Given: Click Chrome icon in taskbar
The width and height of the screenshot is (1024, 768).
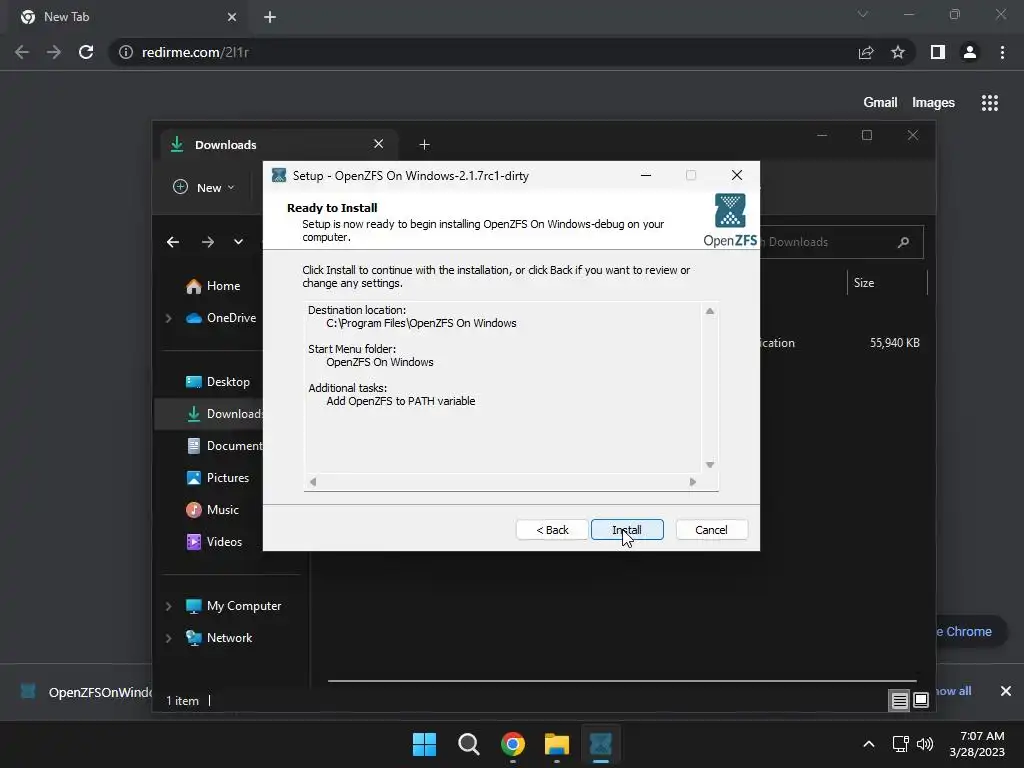Looking at the screenshot, I should pyautogui.click(x=513, y=744).
